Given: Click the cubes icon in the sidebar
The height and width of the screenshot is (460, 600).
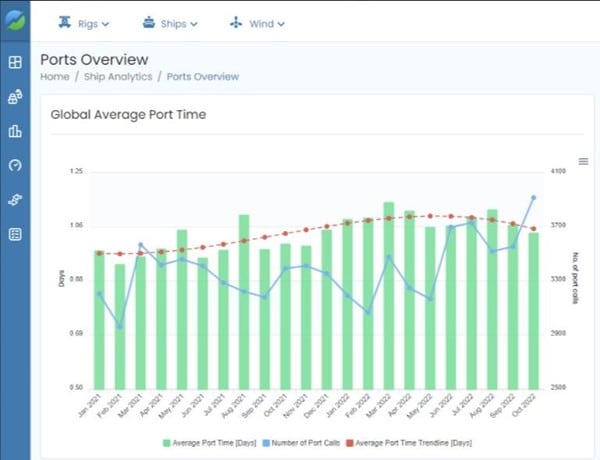Looking at the screenshot, I should tap(15, 97).
